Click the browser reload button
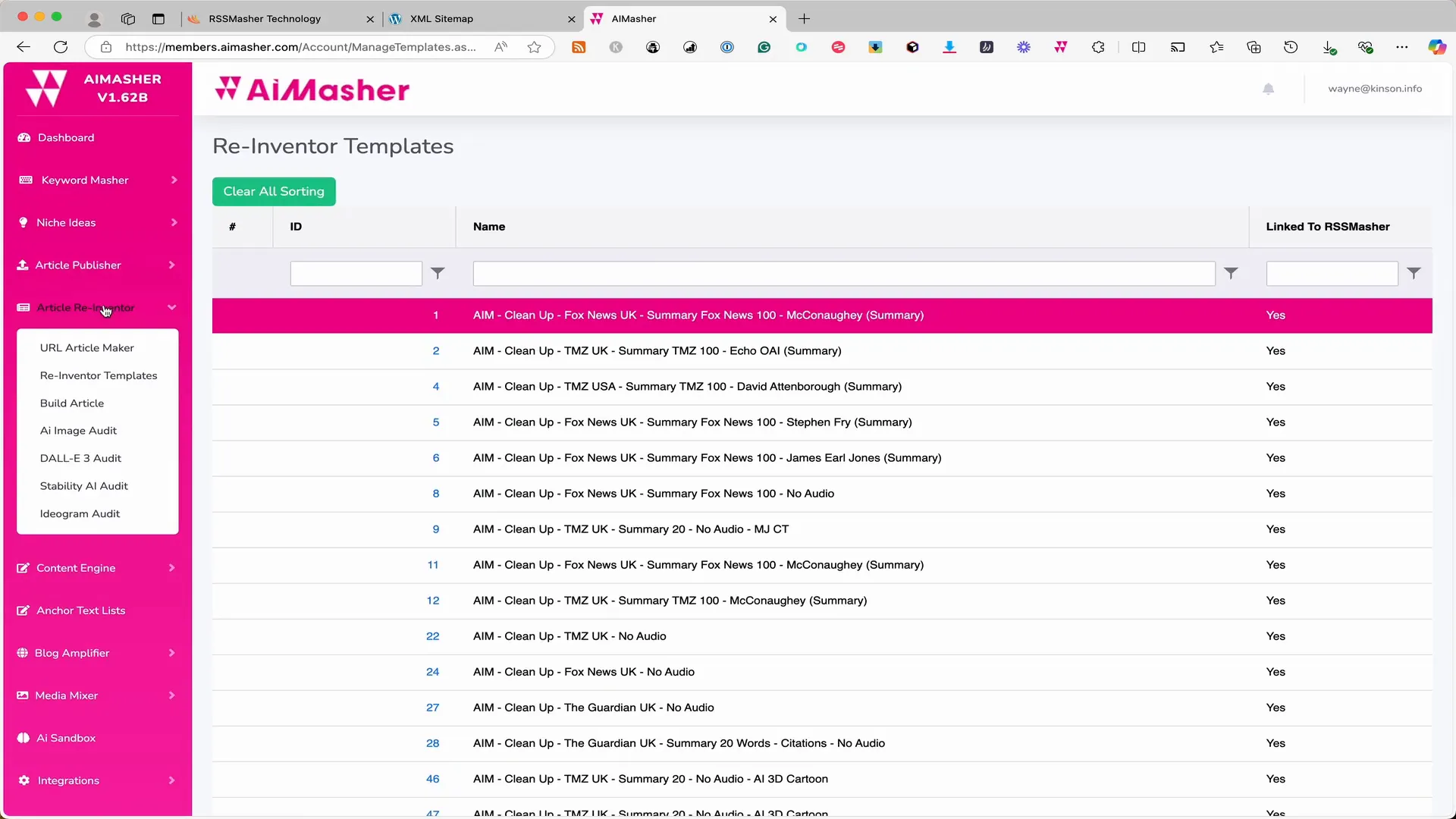This screenshot has height=819, width=1456. tap(61, 47)
